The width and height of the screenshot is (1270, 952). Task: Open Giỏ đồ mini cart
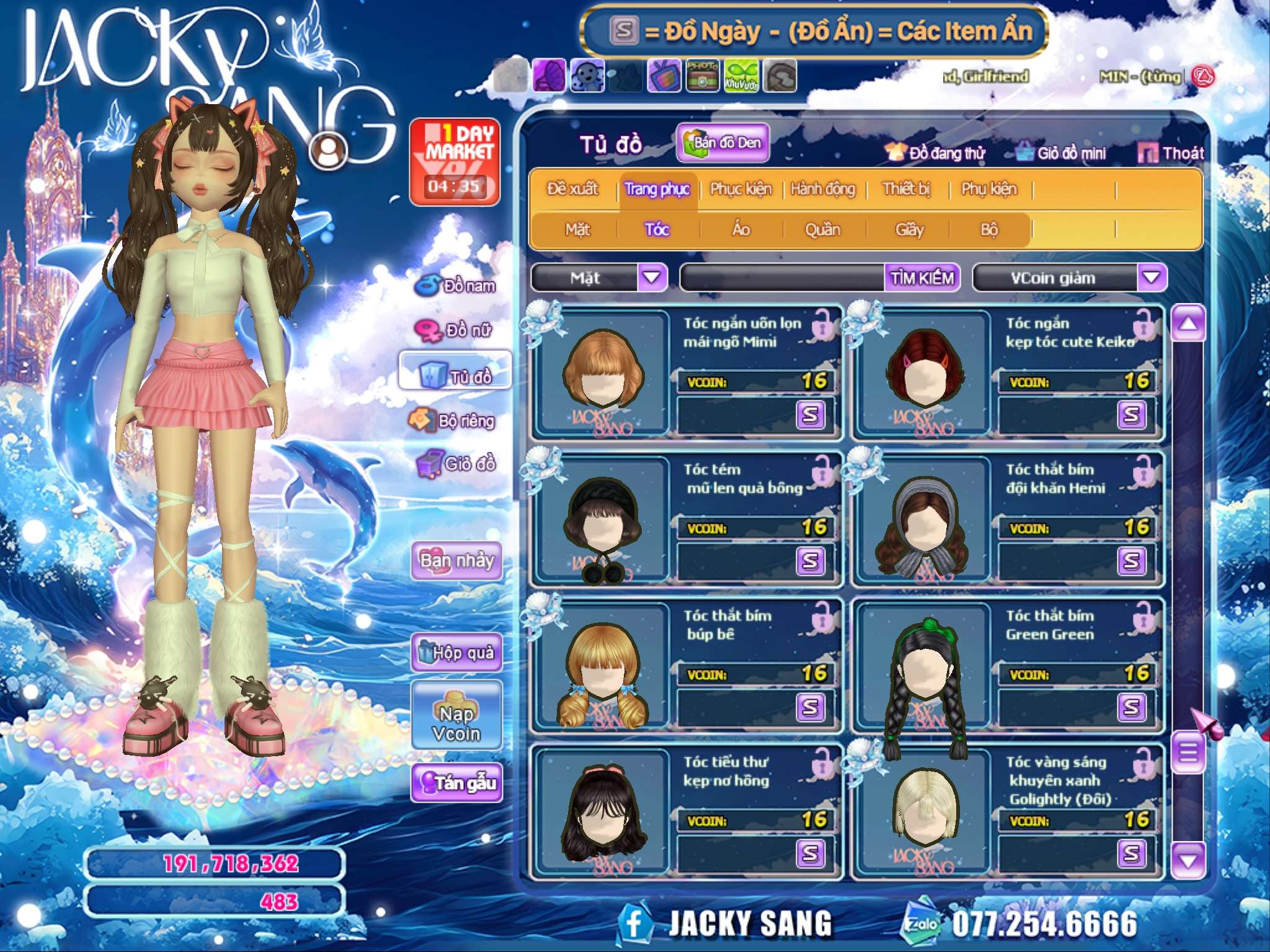tap(1062, 152)
